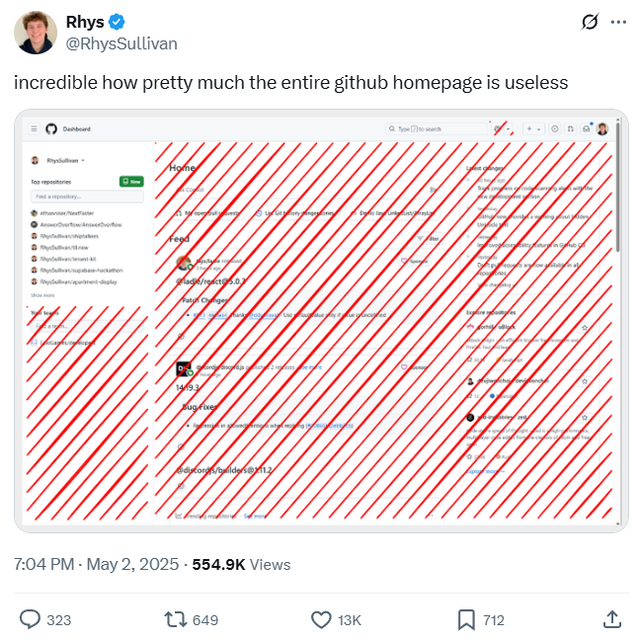The image size is (640, 640).
Task: Click the green New repository button
Action: pyautogui.click(x=131, y=181)
